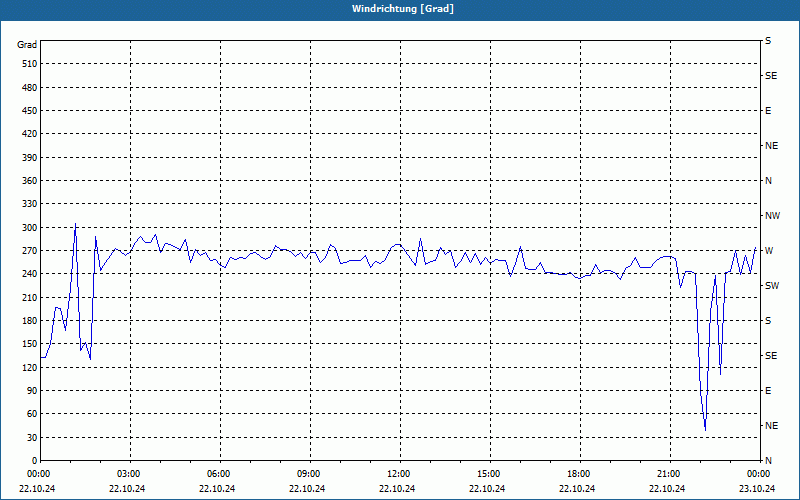This screenshot has width=800, height=500.
Task: Click the "18:00" time label
Action: click(579, 474)
